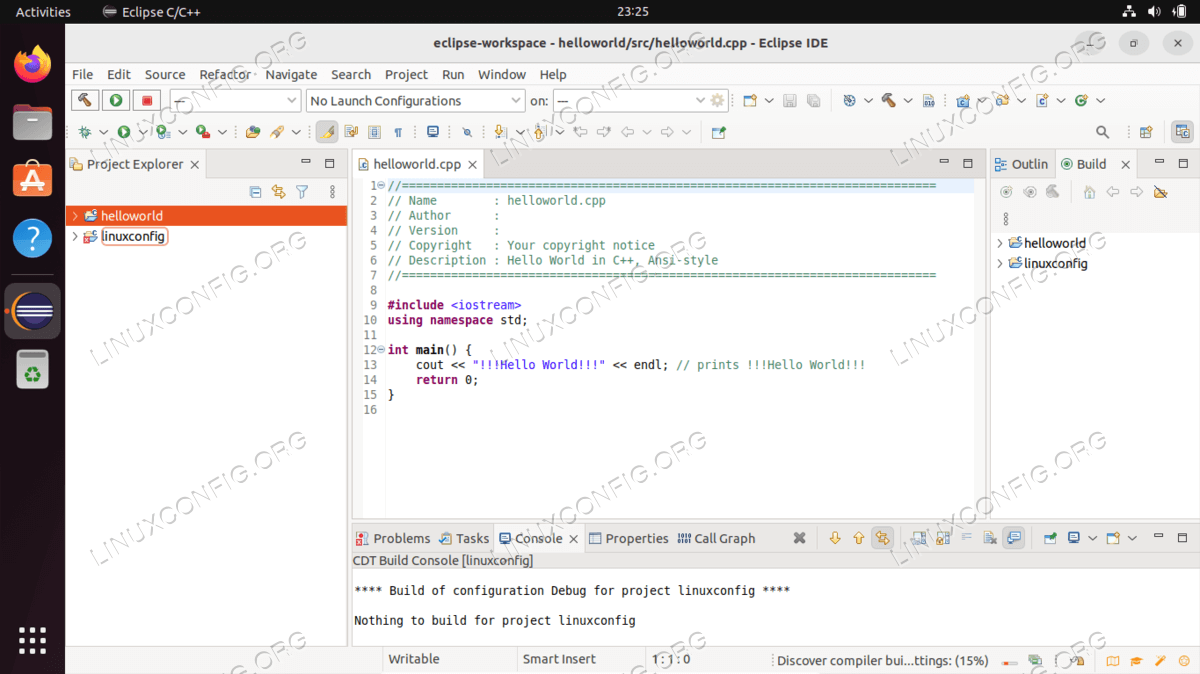Open the File menu
This screenshot has height=674, width=1200.
[x=83, y=74]
